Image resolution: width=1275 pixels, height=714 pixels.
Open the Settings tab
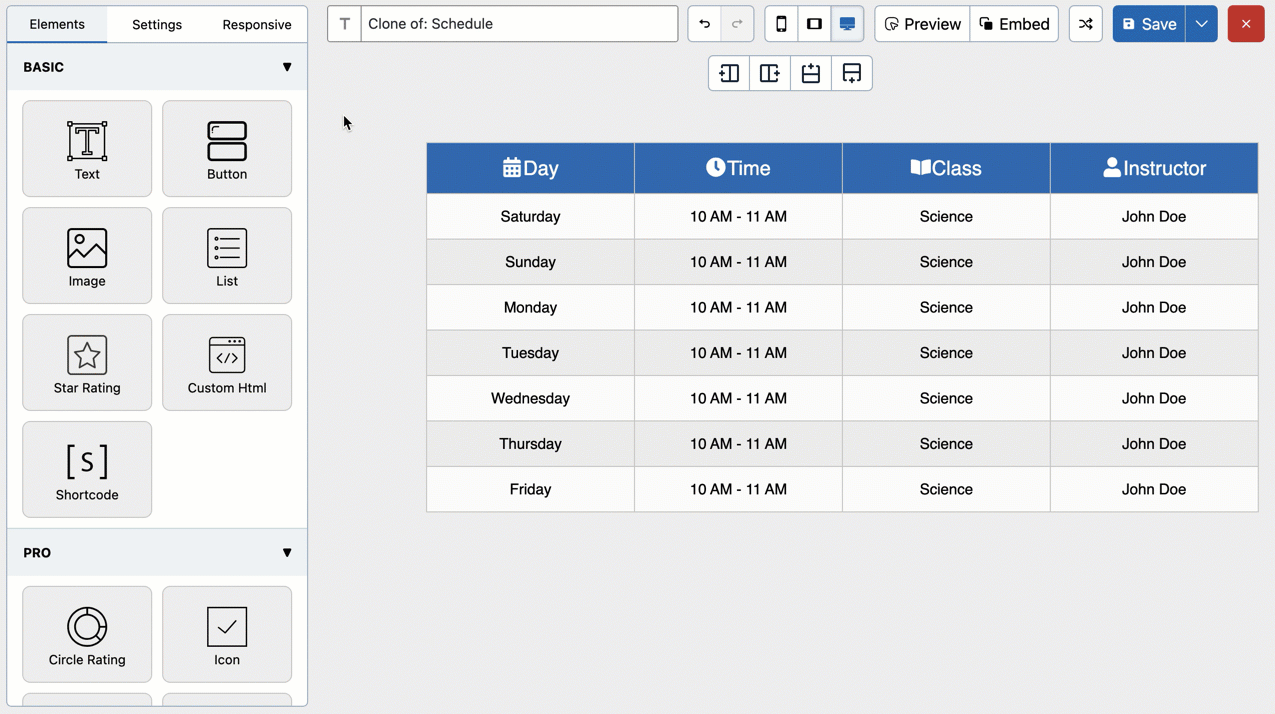click(x=157, y=24)
